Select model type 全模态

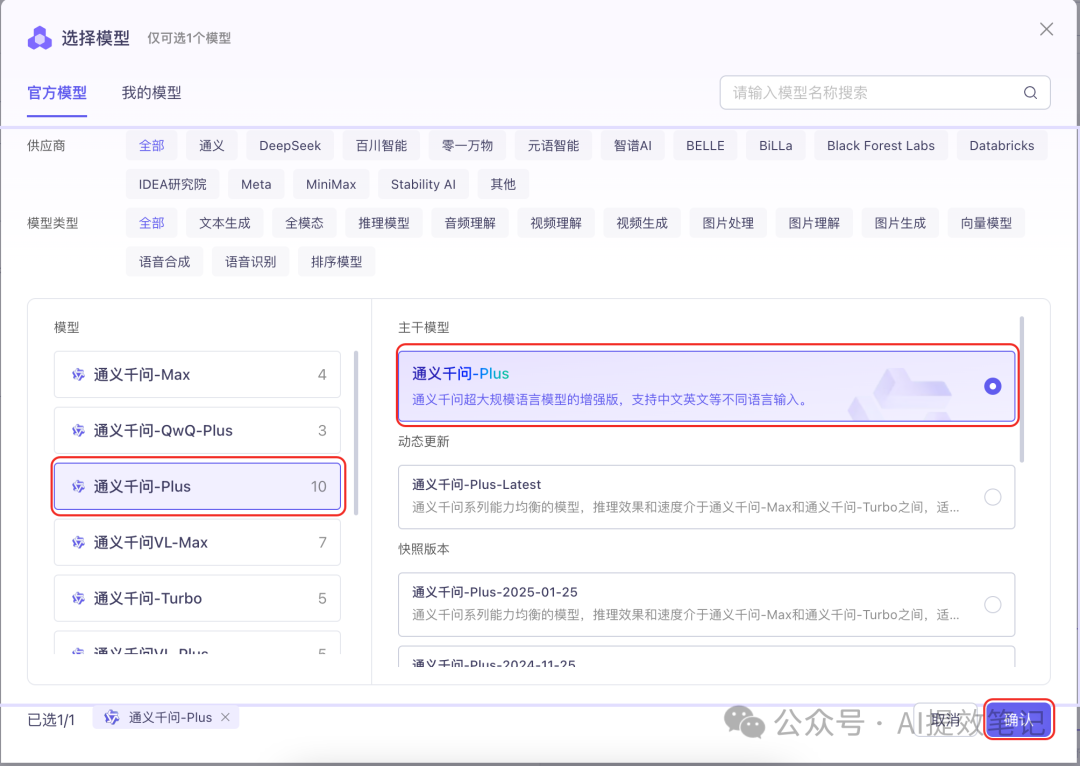[304, 222]
